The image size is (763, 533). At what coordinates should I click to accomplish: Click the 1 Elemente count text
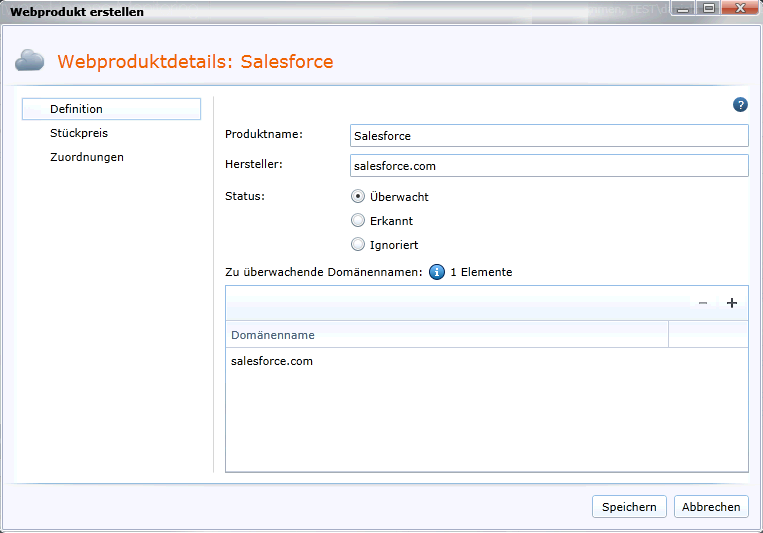(x=481, y=272)
